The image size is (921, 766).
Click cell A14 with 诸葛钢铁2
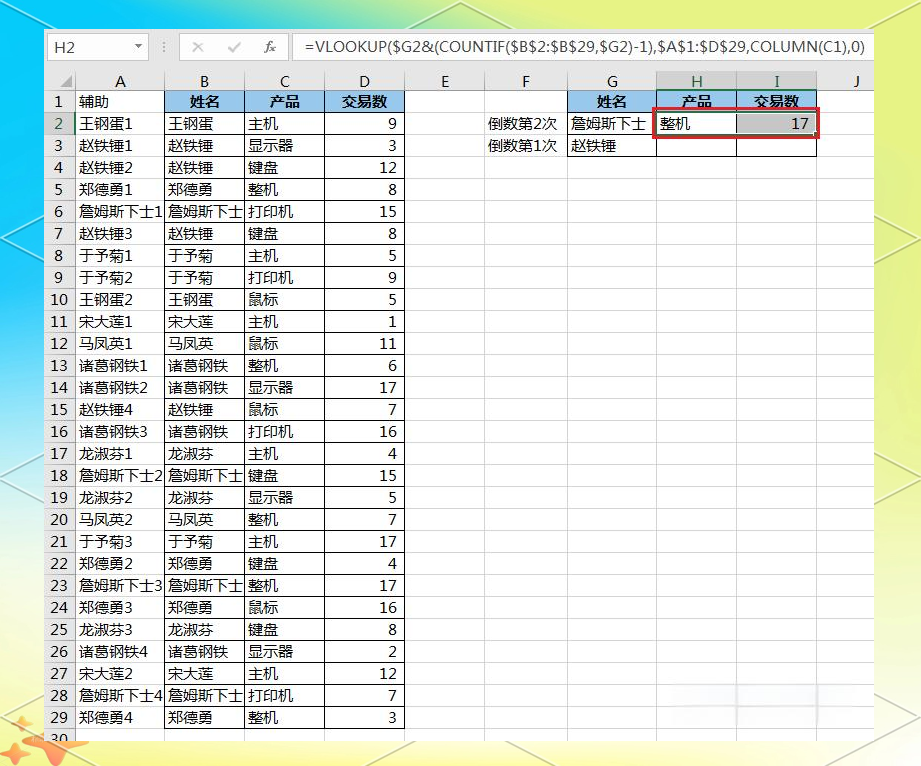point(120,388)
